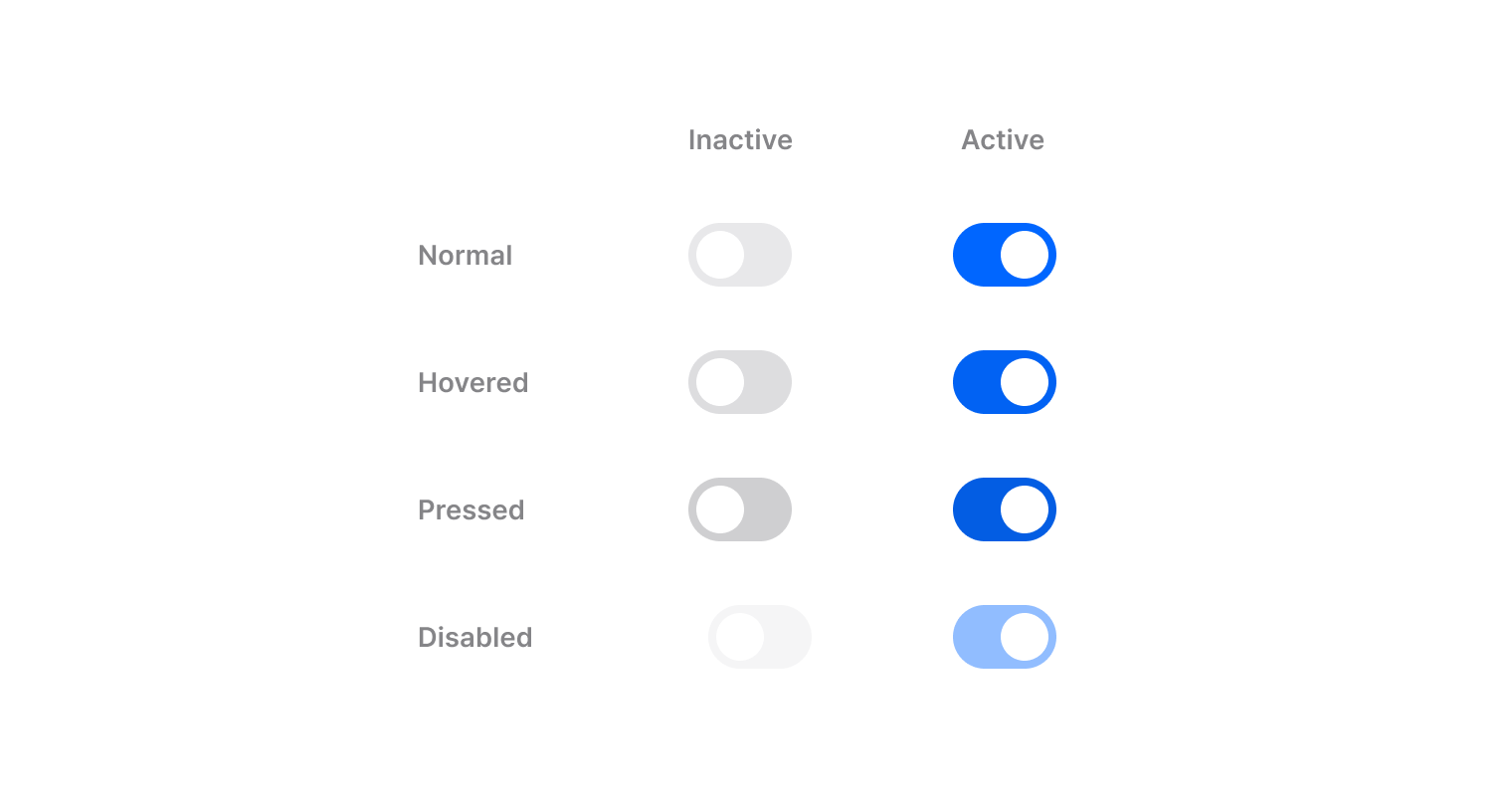The width and height of the screenshot is (1512, 808).
Task: Click the knob of Pressed inactive toggle
Action: 720,509
